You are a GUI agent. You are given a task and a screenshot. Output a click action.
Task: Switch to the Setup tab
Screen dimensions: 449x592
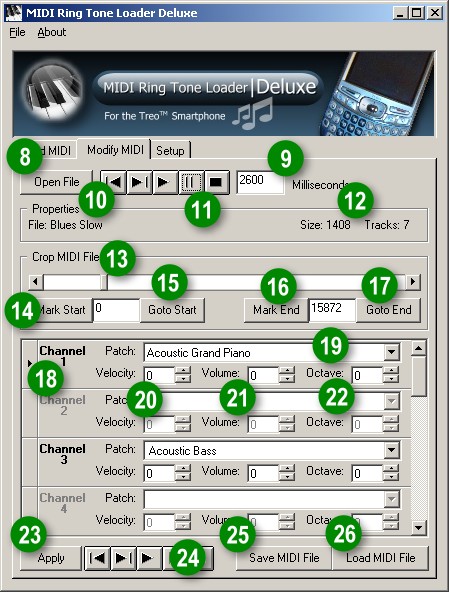click(x=170, y=151)
